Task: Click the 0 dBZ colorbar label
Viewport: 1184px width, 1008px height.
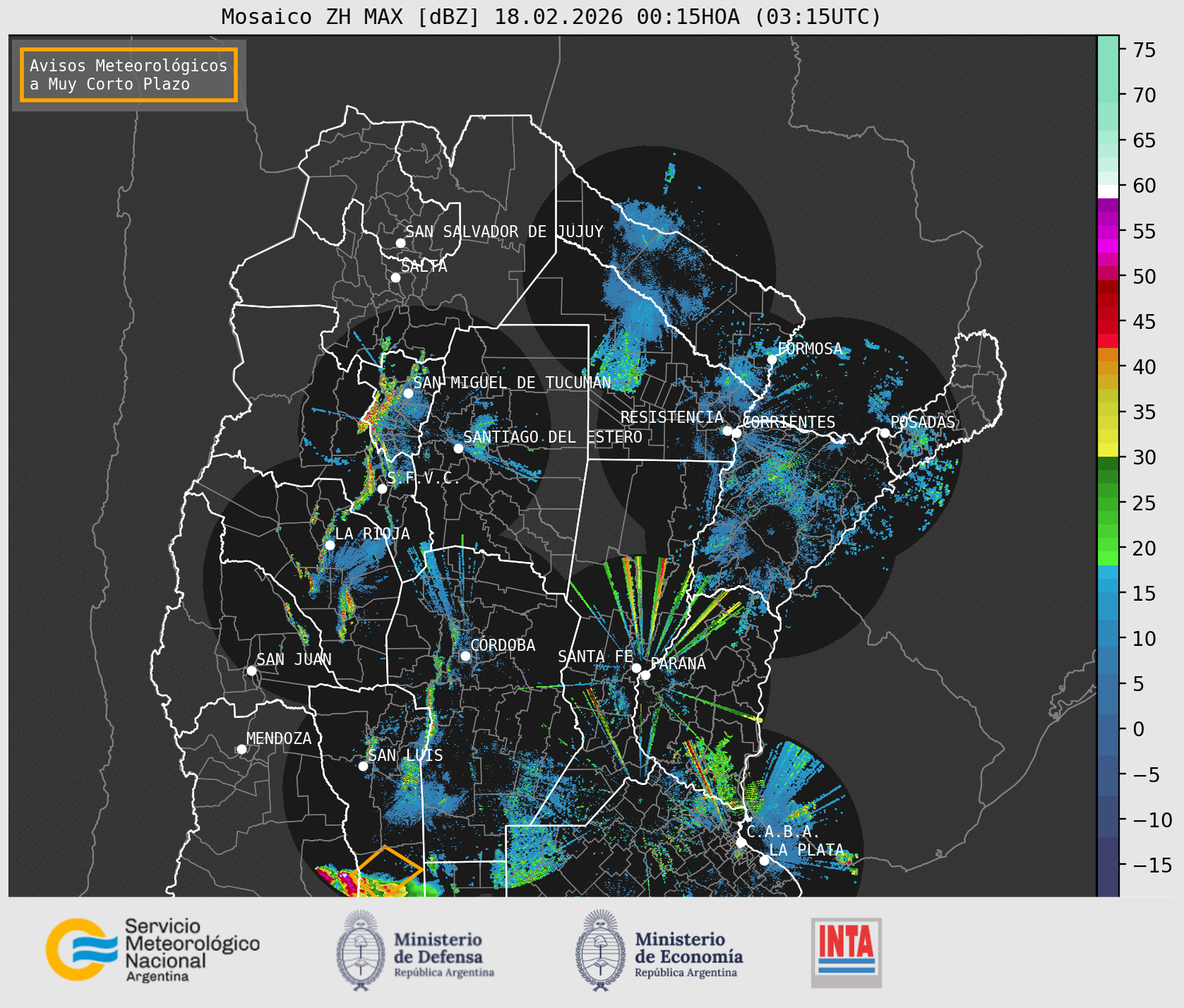Action: pyautogui.click(x=1139, y=729)
